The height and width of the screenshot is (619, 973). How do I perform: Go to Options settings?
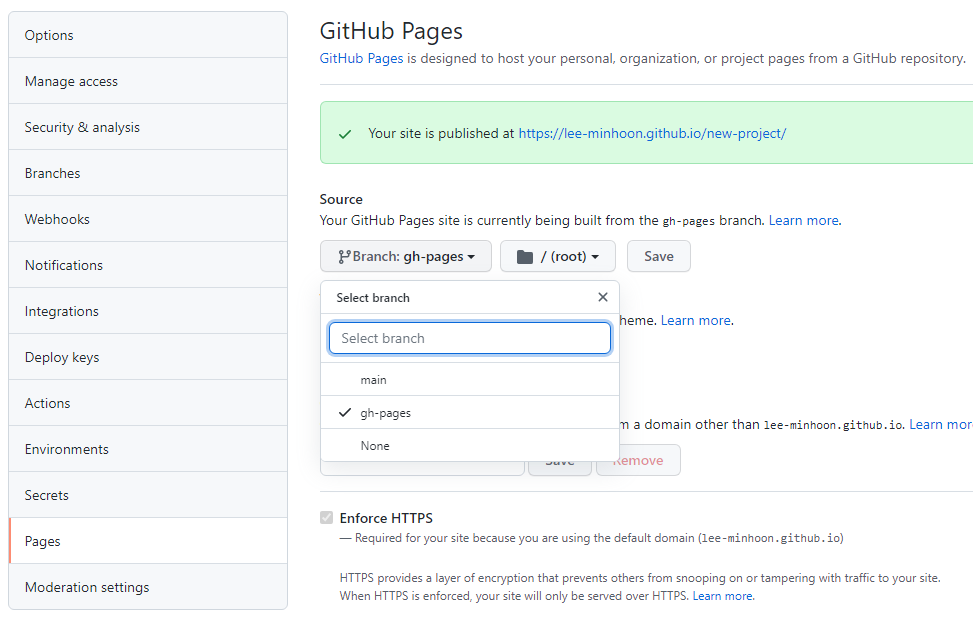148,35
